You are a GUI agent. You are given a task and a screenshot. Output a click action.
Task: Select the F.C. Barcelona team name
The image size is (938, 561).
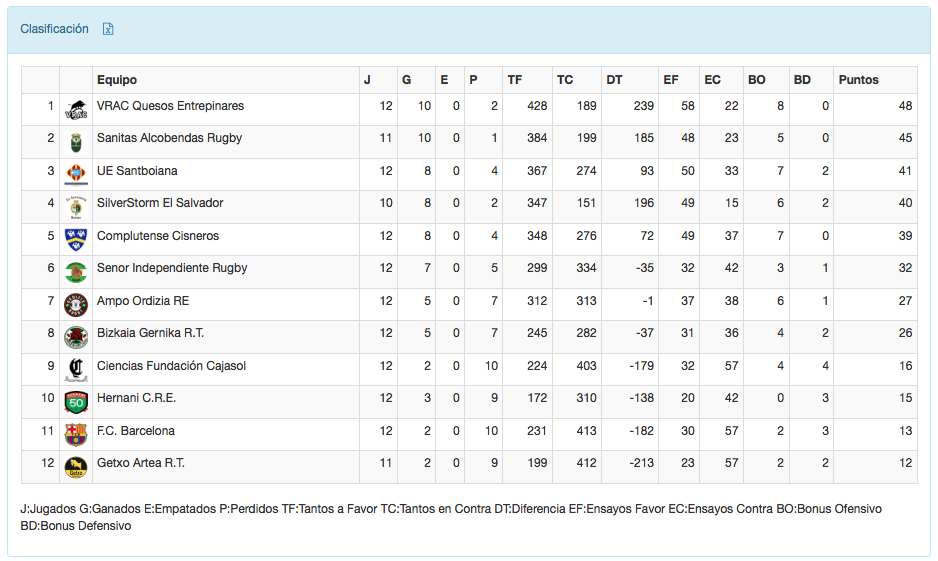click(x=136, y=431)
